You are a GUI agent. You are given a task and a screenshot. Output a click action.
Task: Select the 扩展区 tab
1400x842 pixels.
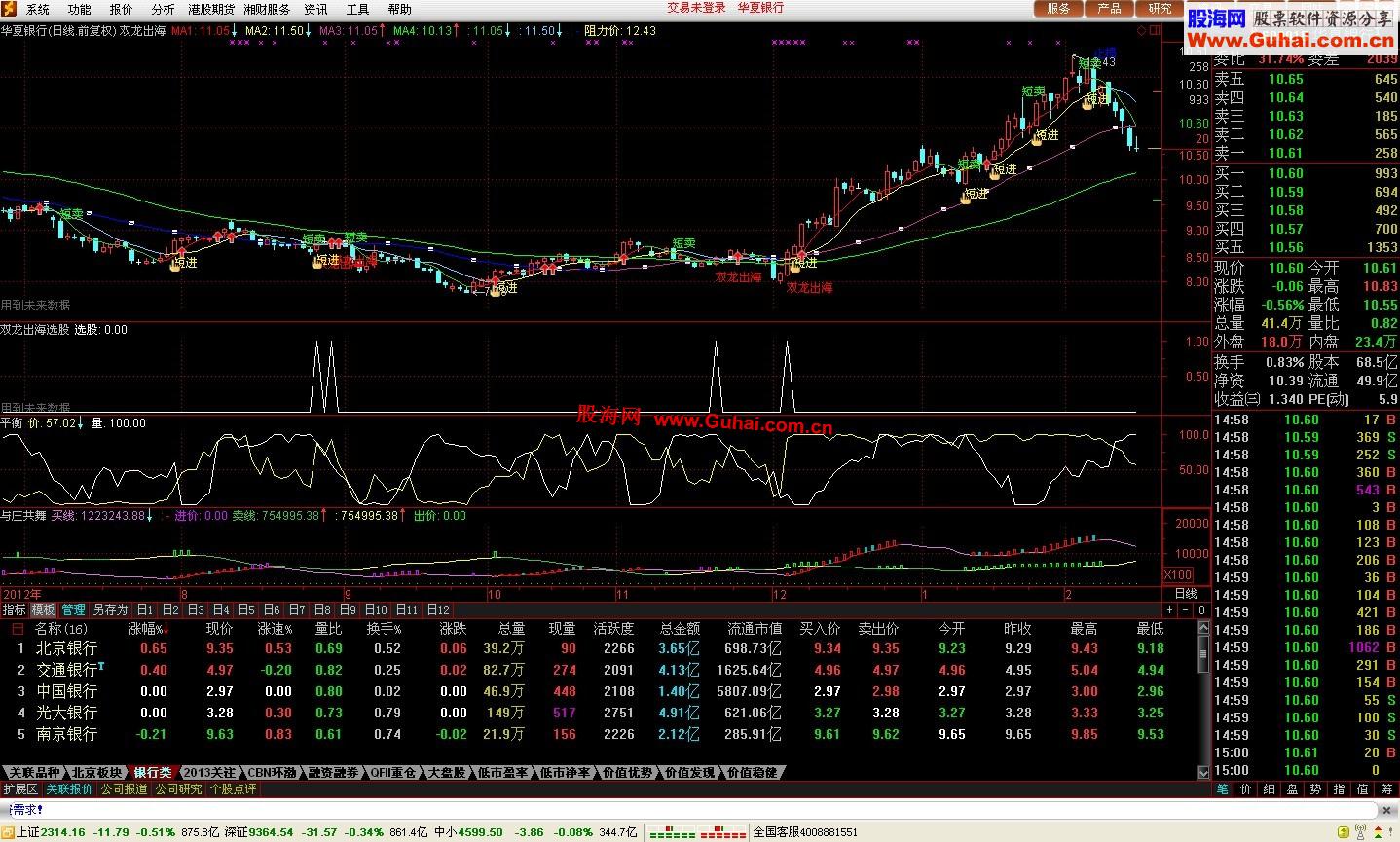point(20,789)
